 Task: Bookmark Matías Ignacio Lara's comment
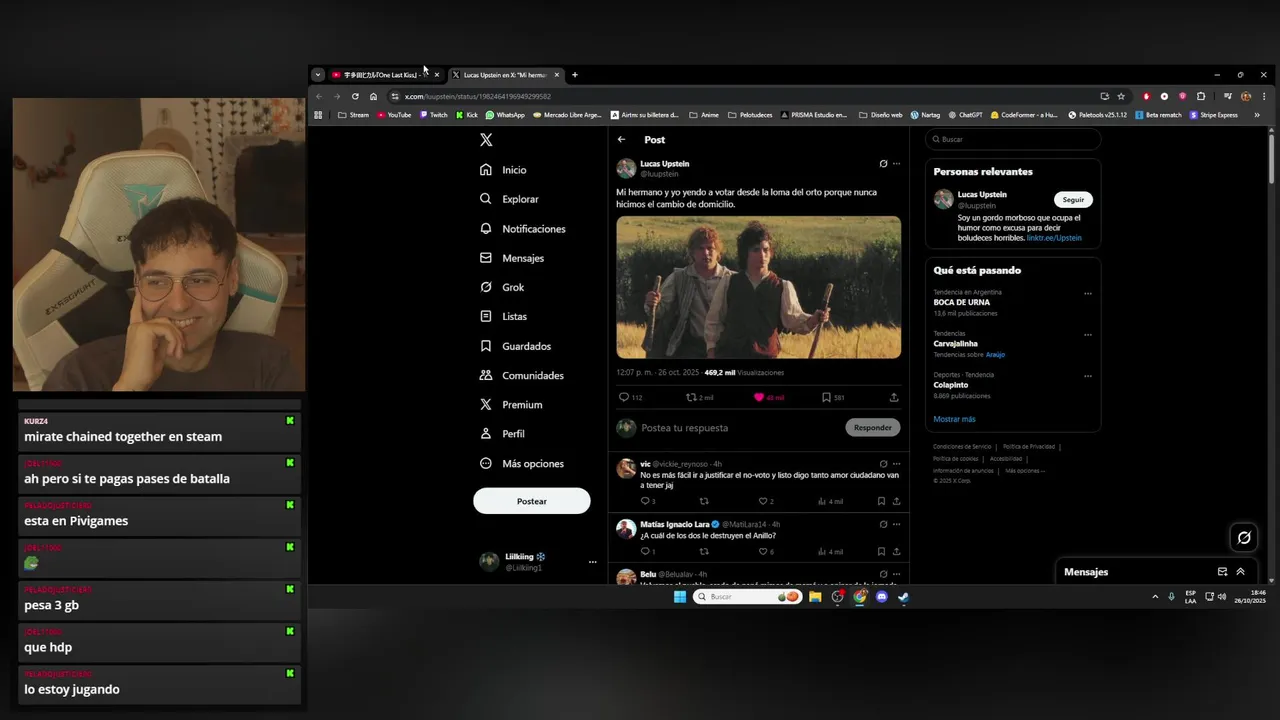pyautogui.click(x=881, y=552)
